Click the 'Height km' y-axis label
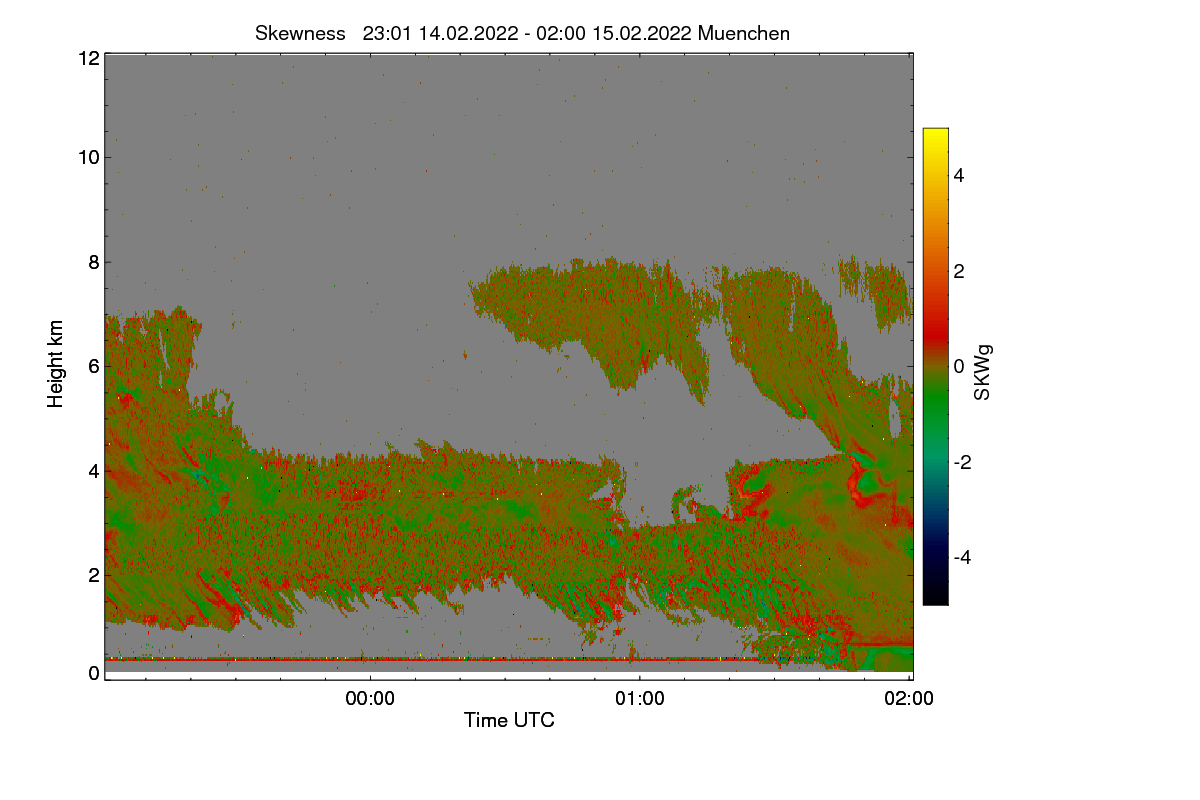1200x800 pixels. (x=56, y=363)
